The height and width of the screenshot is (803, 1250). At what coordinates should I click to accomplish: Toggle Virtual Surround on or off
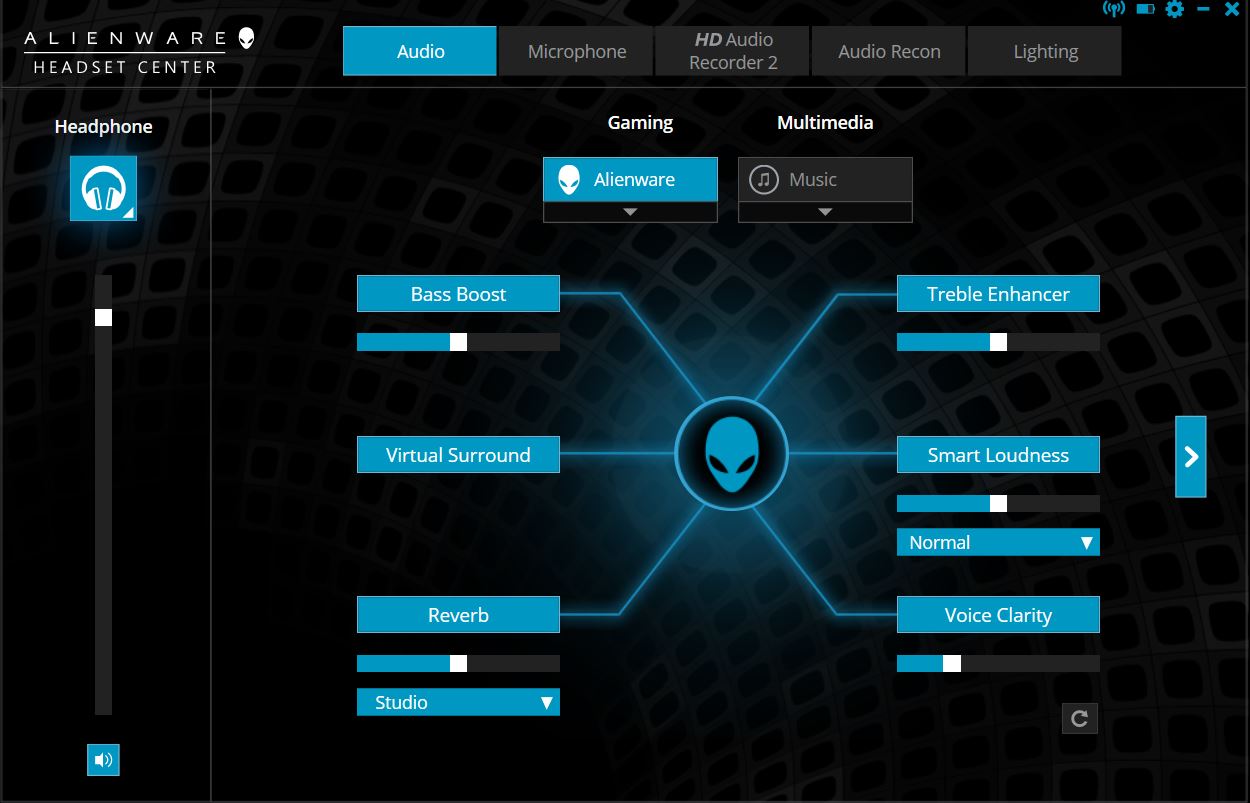(x=458, y=455)
